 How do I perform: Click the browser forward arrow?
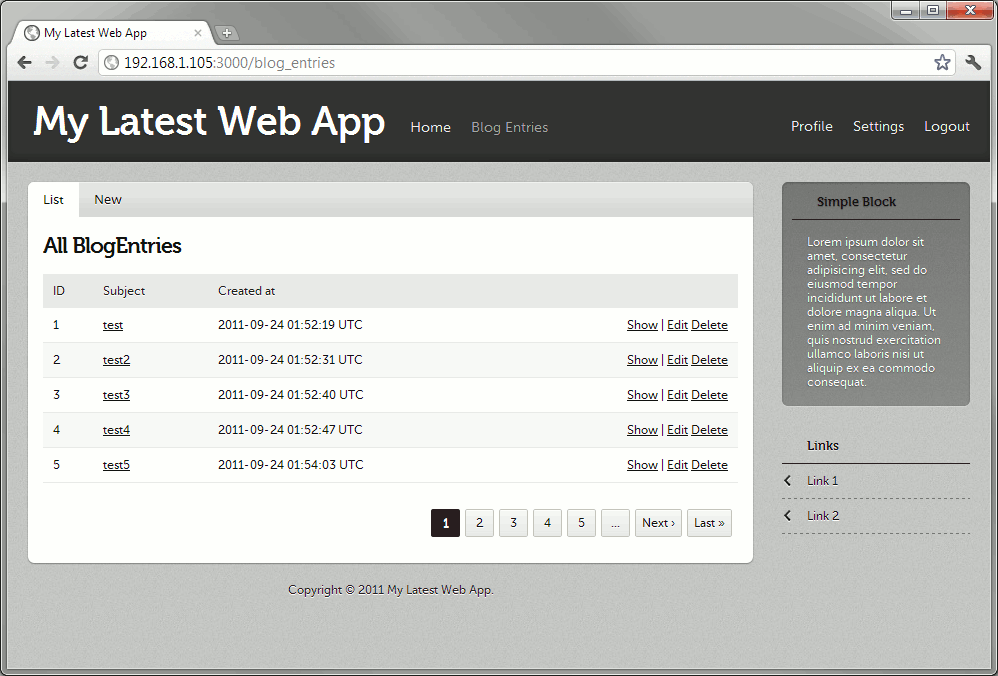pyautogui.click(x=52, y=62)
